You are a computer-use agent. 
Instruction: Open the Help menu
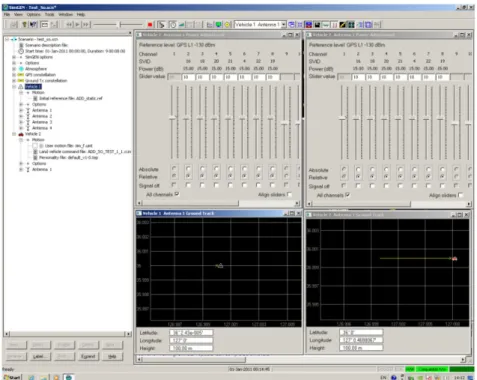click(x=81, y=14)
